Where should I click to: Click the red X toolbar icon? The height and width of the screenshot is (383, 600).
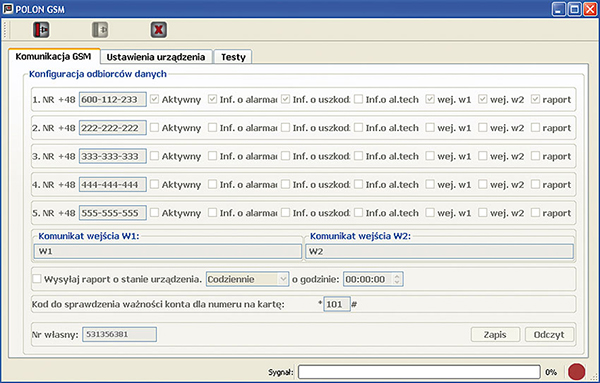tap(158, 30)
